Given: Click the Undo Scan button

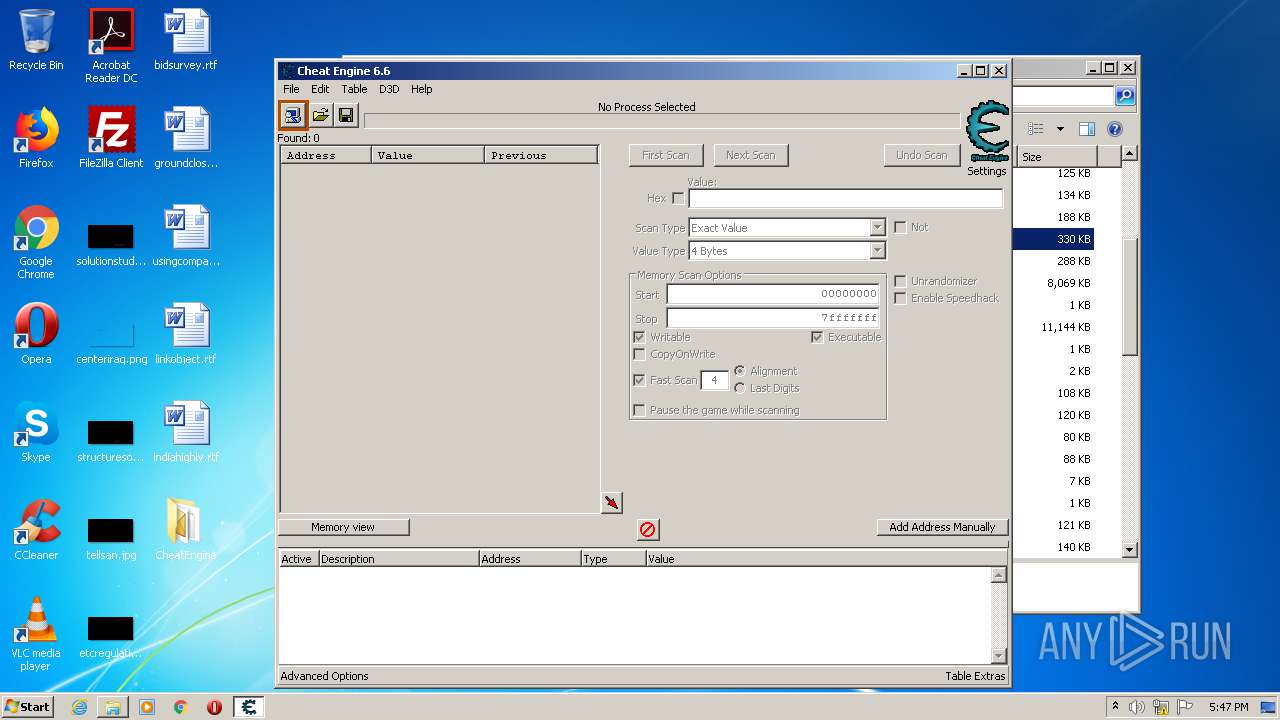Looking at the screenshot, I should [921, 155].
